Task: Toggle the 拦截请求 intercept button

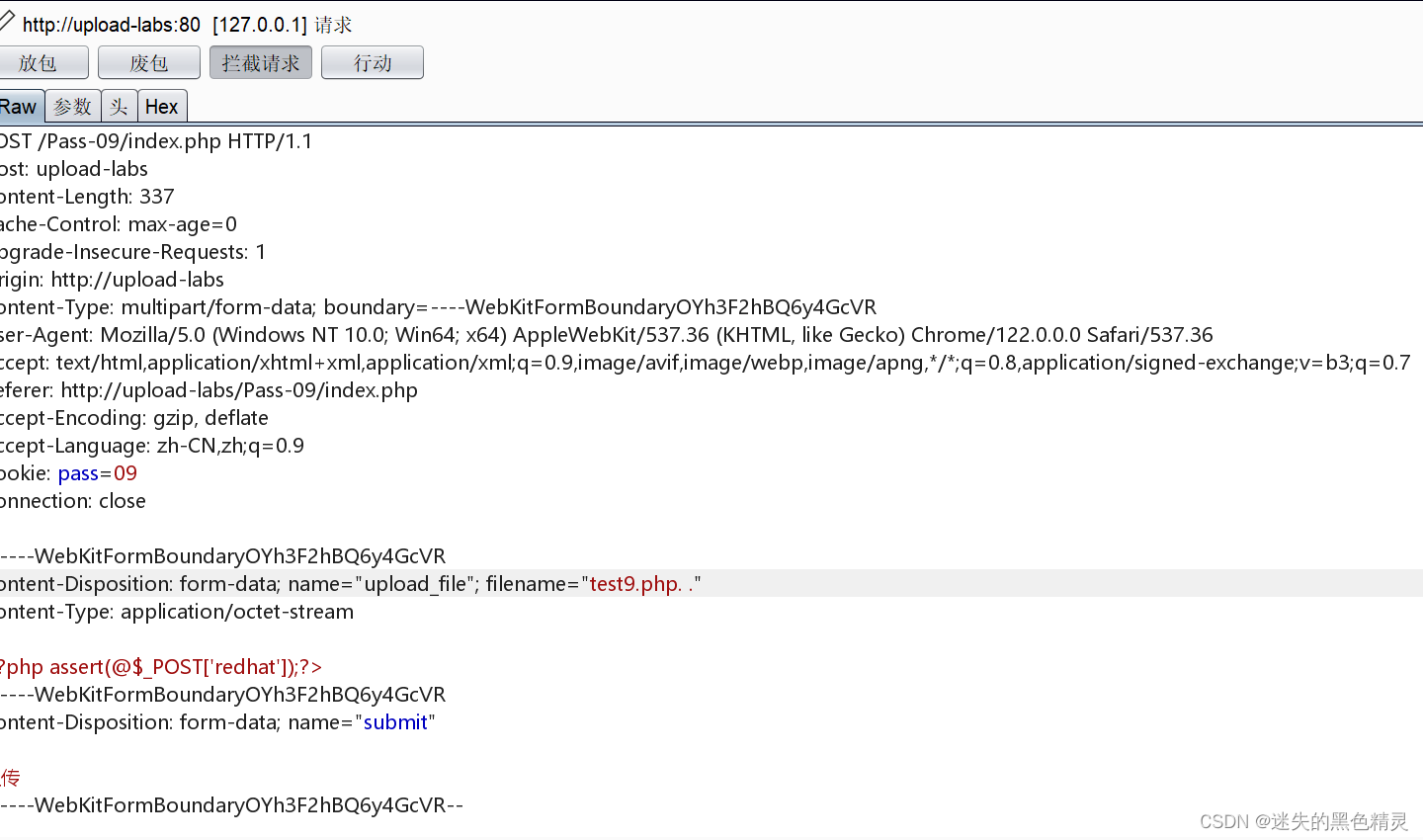Action: point(261,62)
